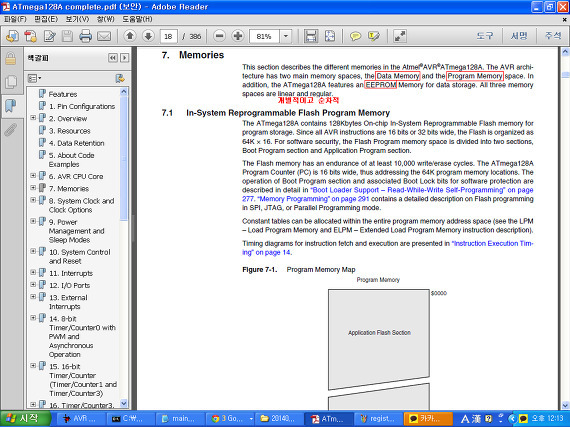The width and height of the screenshot is (570, 427).
Task: Open the page thumbnails panel icon
Action: 11,82
